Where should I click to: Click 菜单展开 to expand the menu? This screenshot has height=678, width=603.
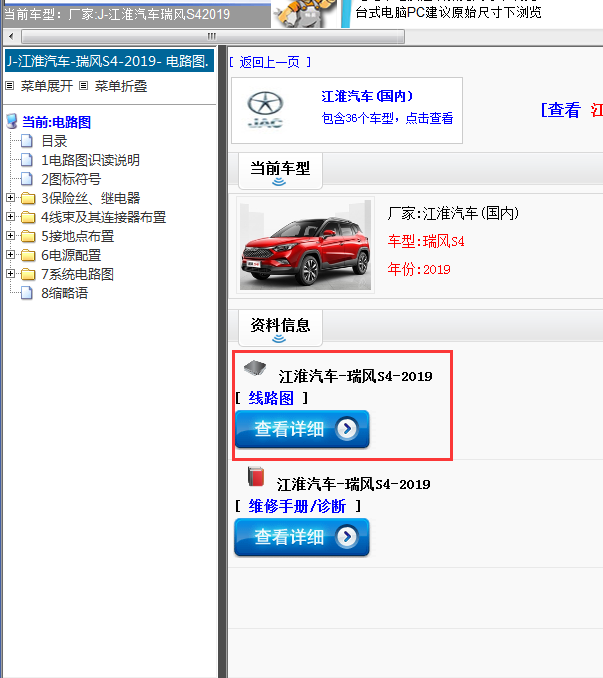tap(47, 86)
